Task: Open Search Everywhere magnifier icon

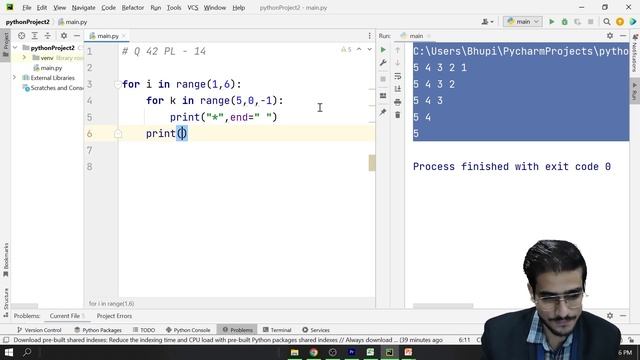Action: click(607, 22)
